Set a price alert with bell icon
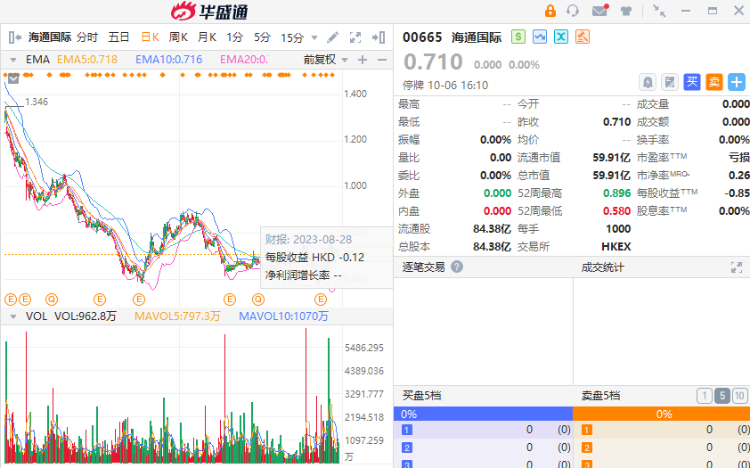The width and height of the screenshot is (750, 468). click(x=647, y=82)
